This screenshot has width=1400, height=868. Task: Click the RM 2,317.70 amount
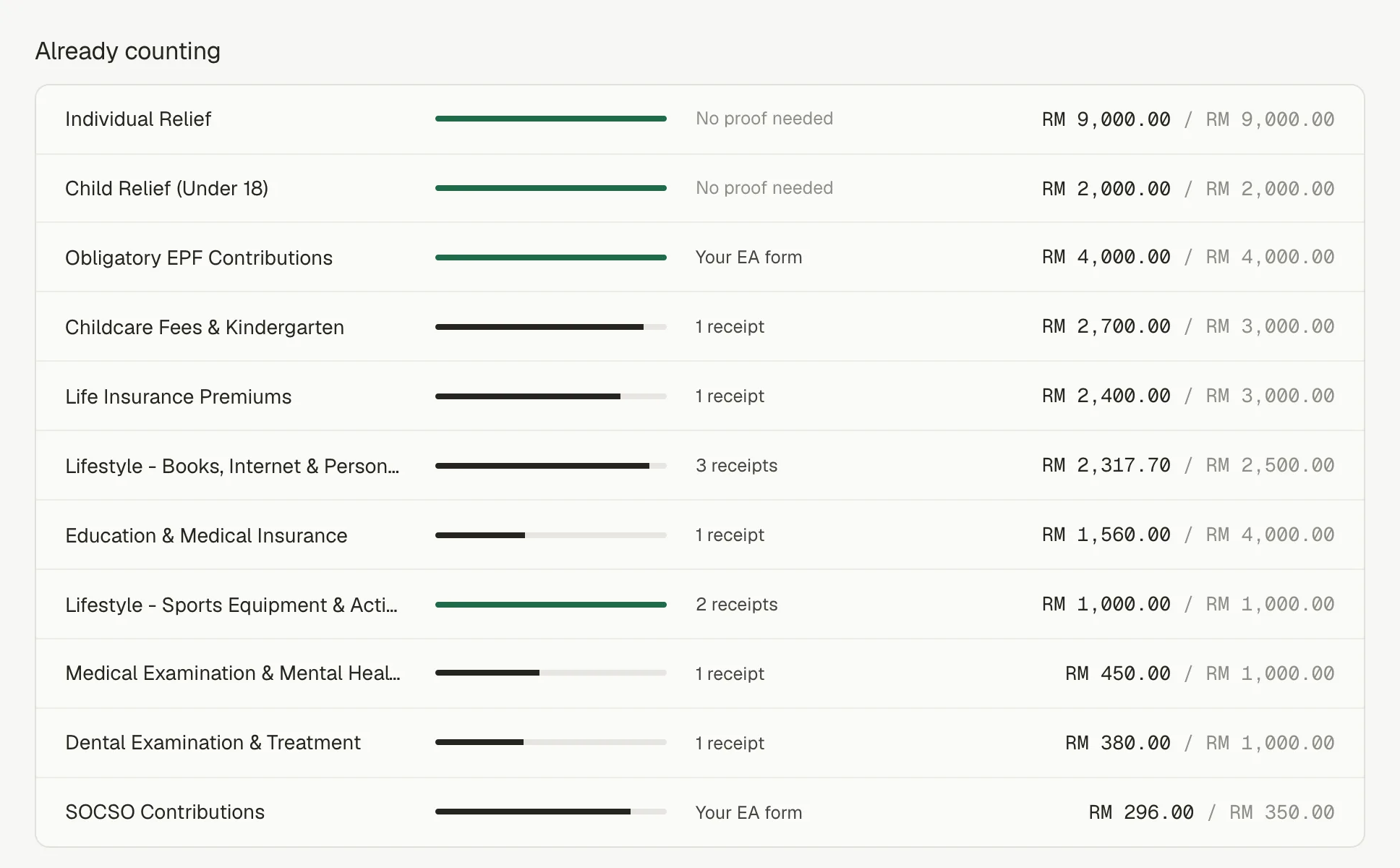click(1106, 465)
